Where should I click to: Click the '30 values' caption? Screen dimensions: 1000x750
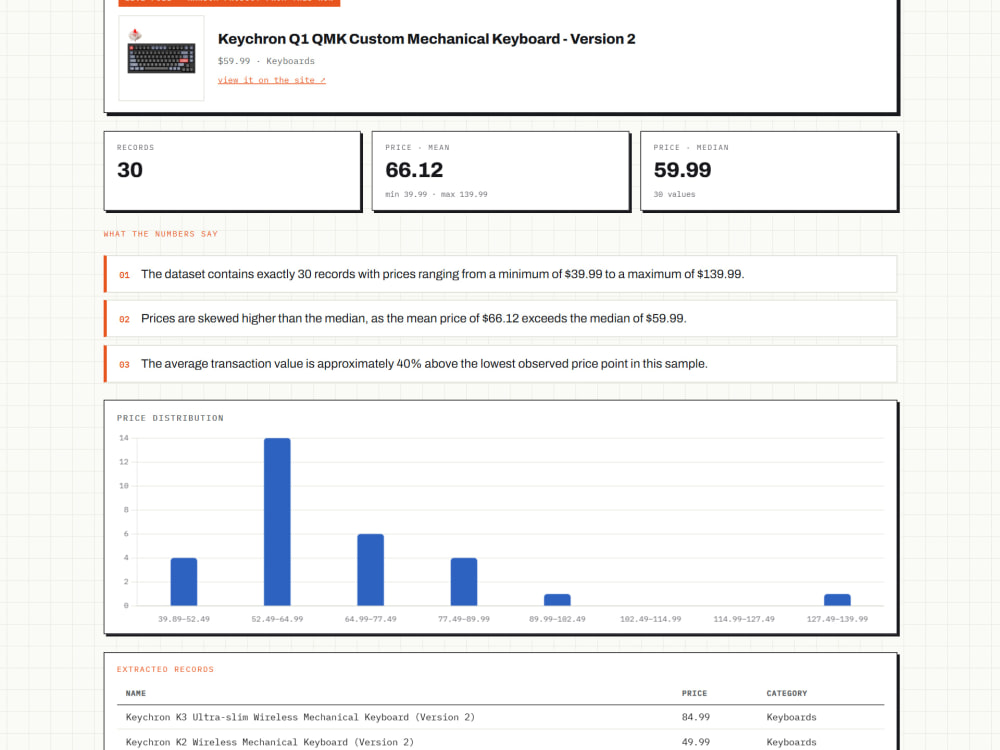674,194
